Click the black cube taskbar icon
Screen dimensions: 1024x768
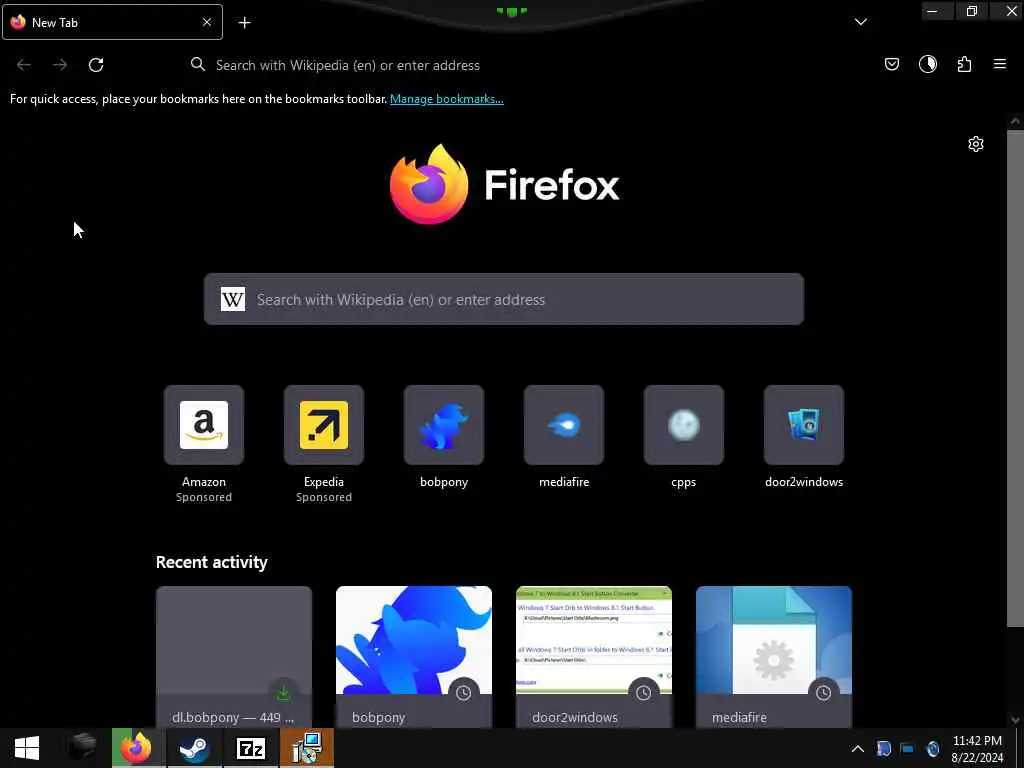(x=82, y=748)
